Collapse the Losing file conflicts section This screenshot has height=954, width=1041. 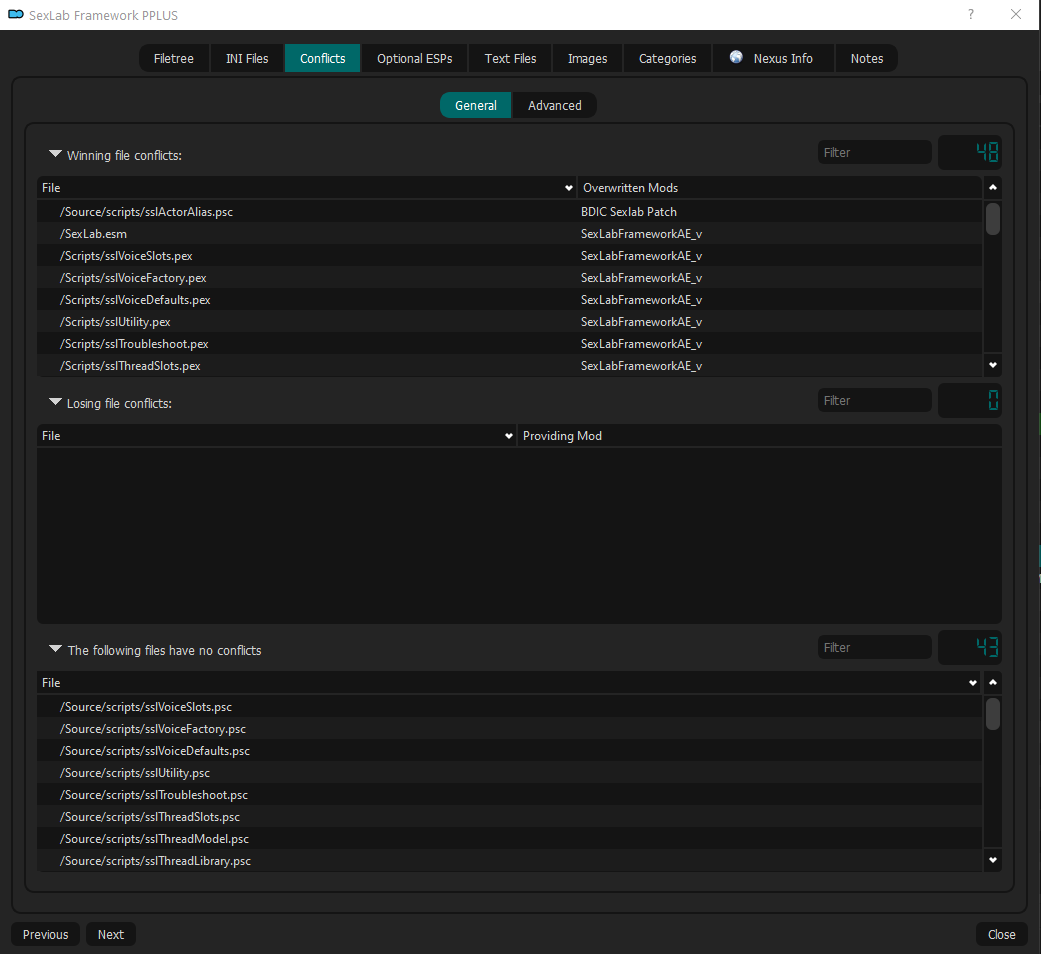pos(56,402)
